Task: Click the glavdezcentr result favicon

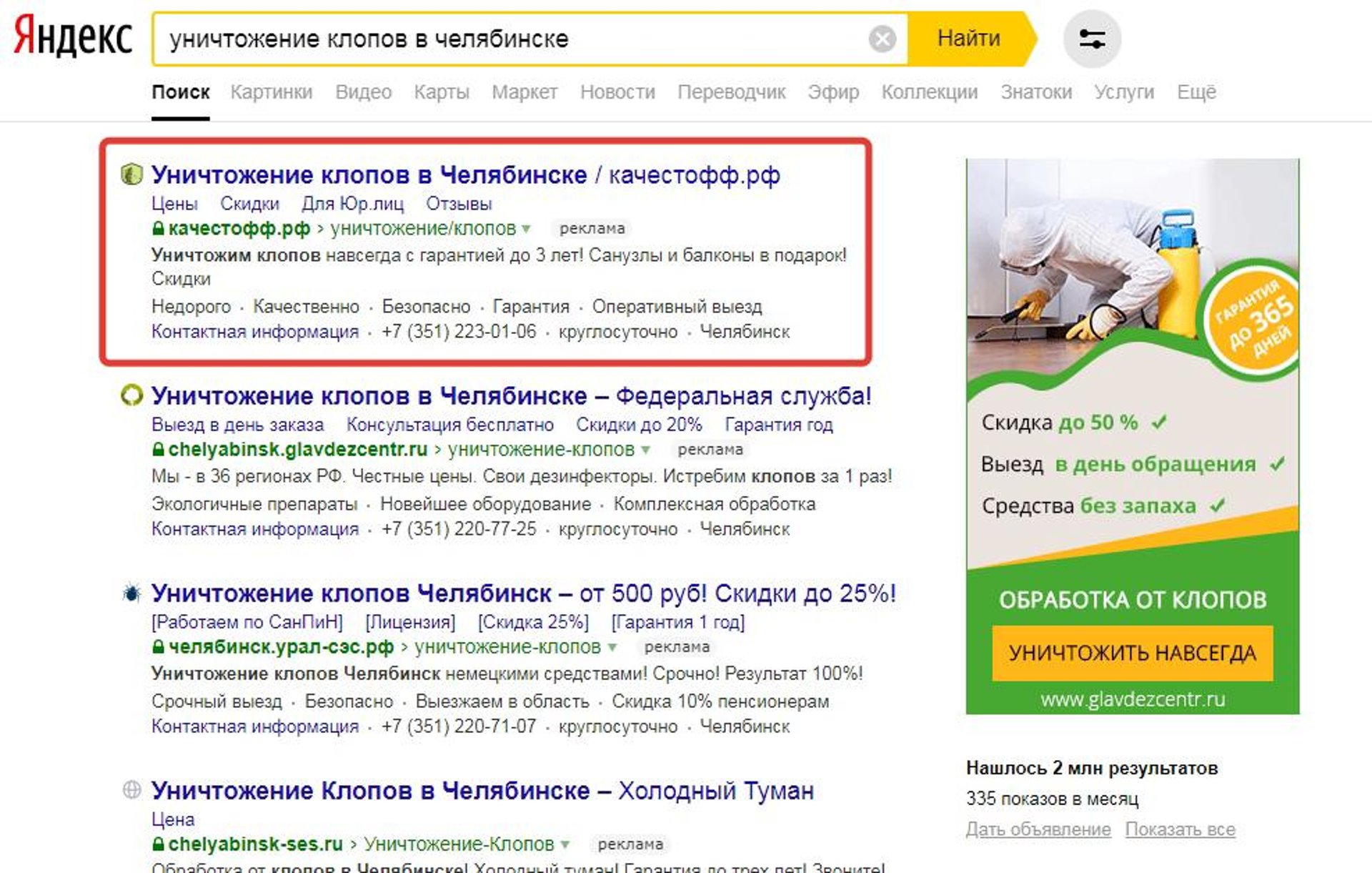Action: [x=131, y=395]
